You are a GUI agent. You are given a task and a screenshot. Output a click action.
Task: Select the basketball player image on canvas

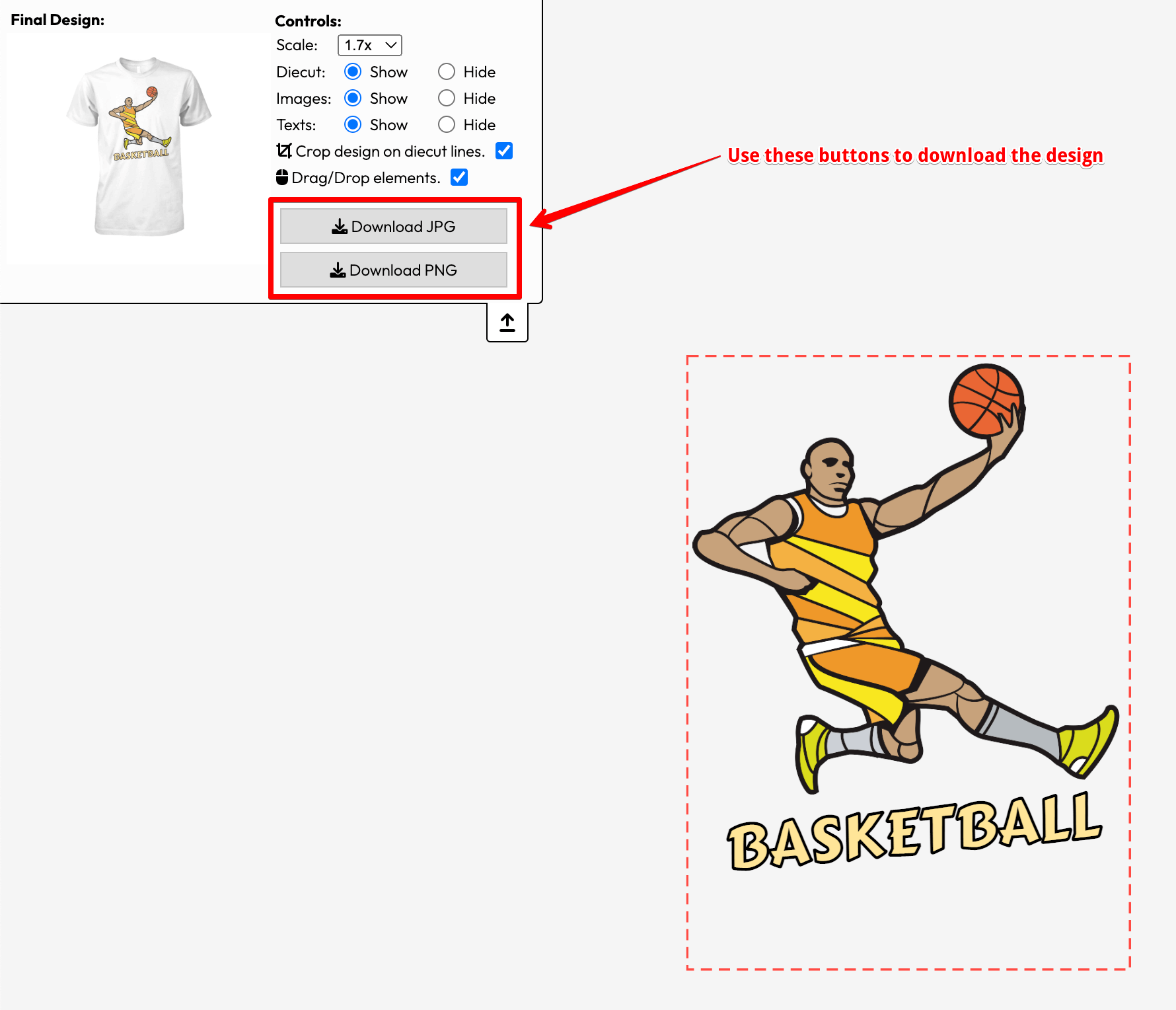point(906,578)
